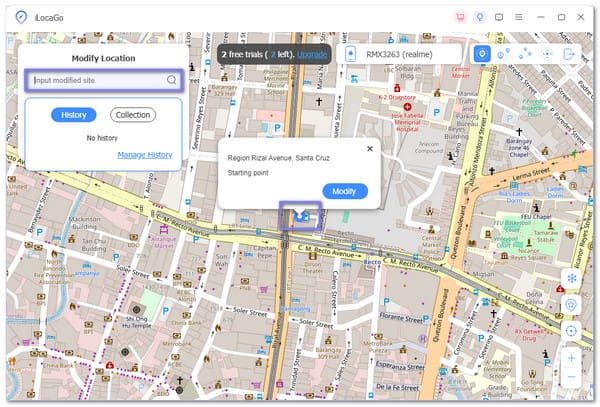The height and width of the screenshot is (407, 600).
Task: Click the Upgrade link in trial banner
Action: click(312, 54)
